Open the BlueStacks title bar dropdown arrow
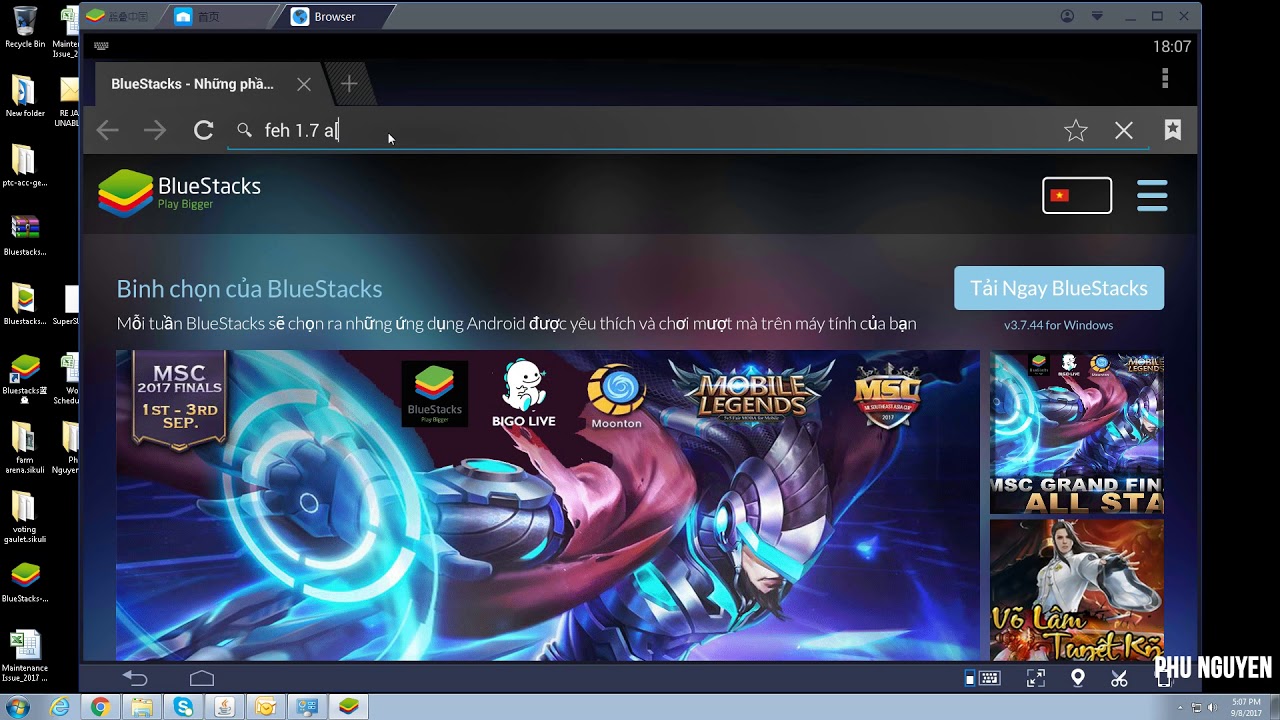1280x720 pixels. (x=1097, y=16)
